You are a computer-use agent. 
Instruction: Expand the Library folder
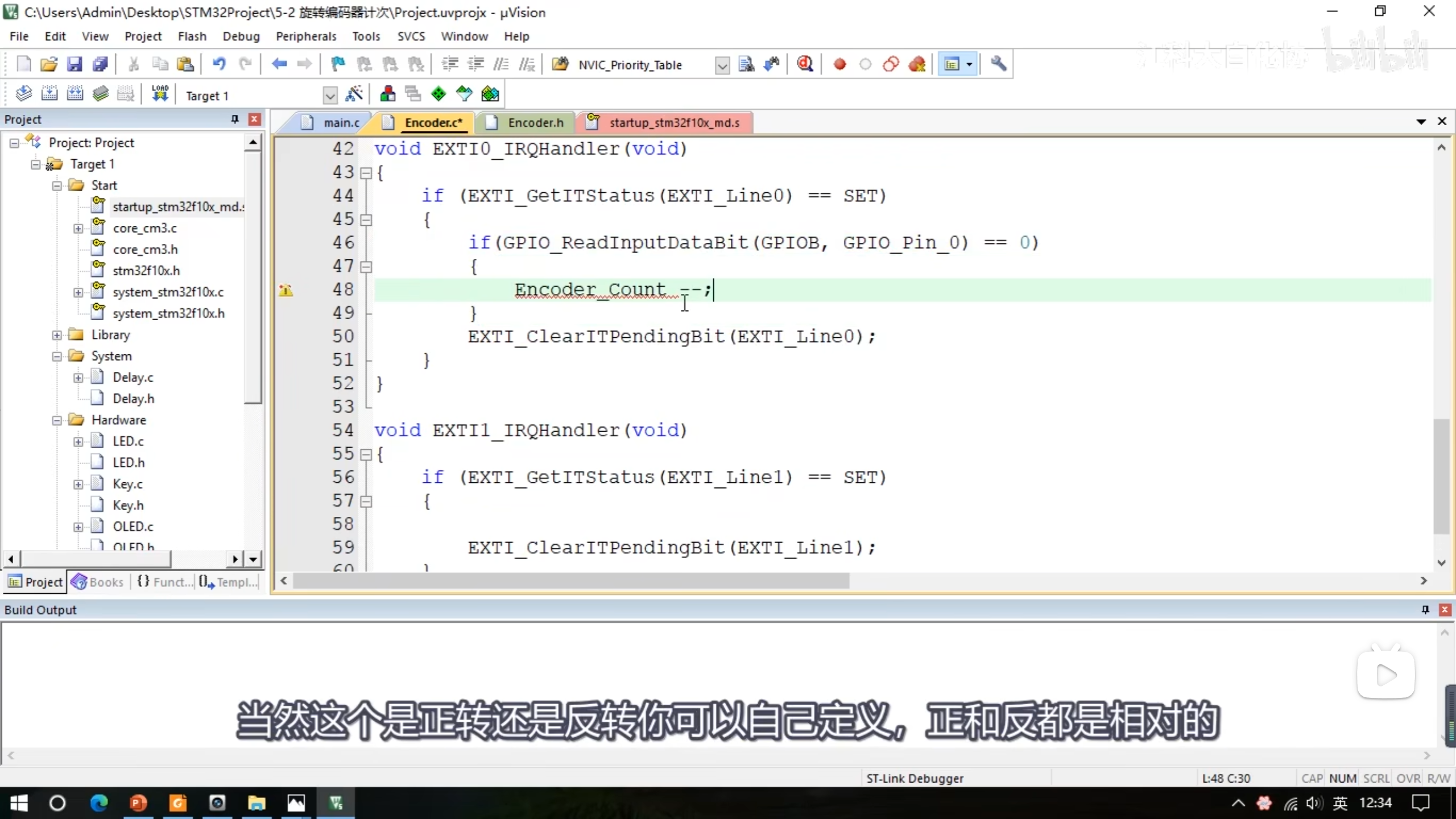57,335
